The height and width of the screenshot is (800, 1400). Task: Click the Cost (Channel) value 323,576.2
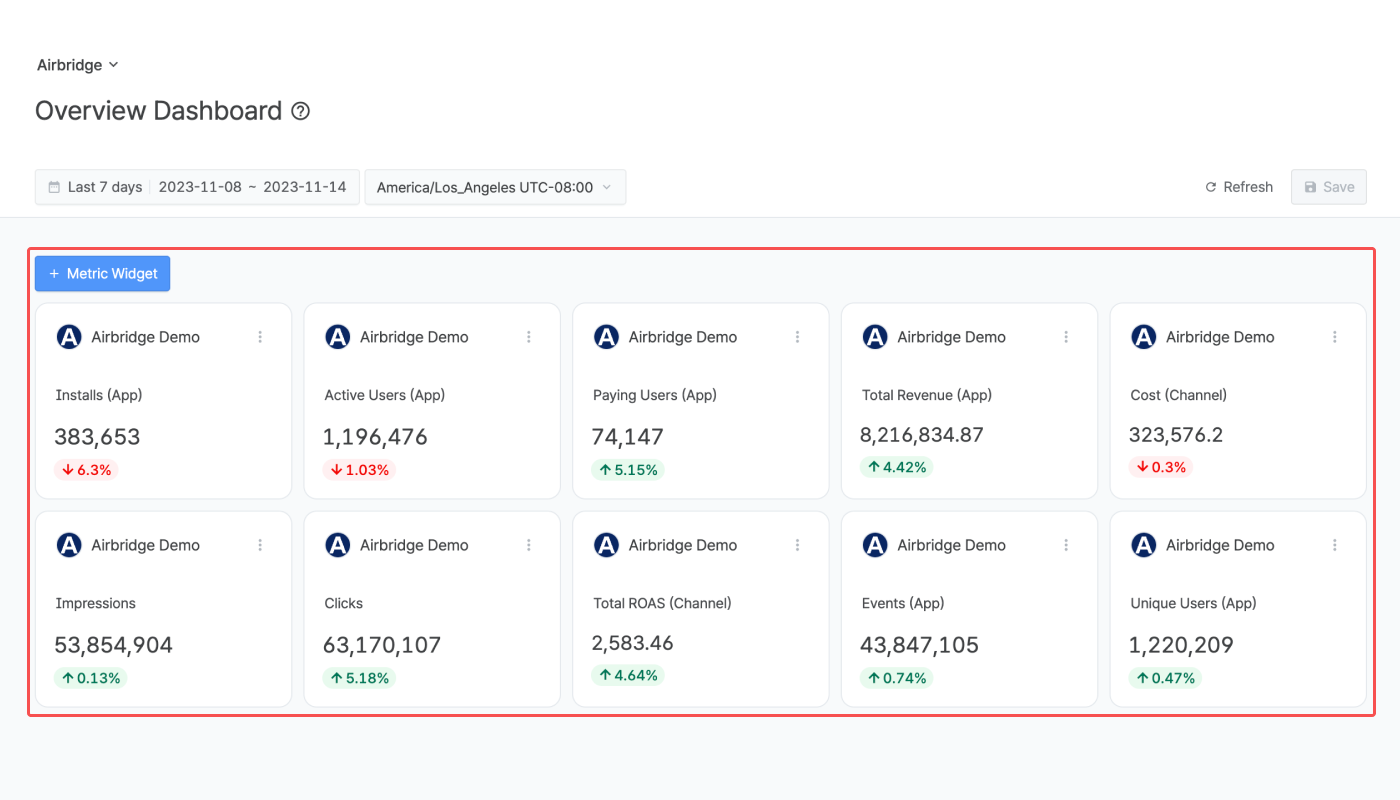(x=1176, y=435)
